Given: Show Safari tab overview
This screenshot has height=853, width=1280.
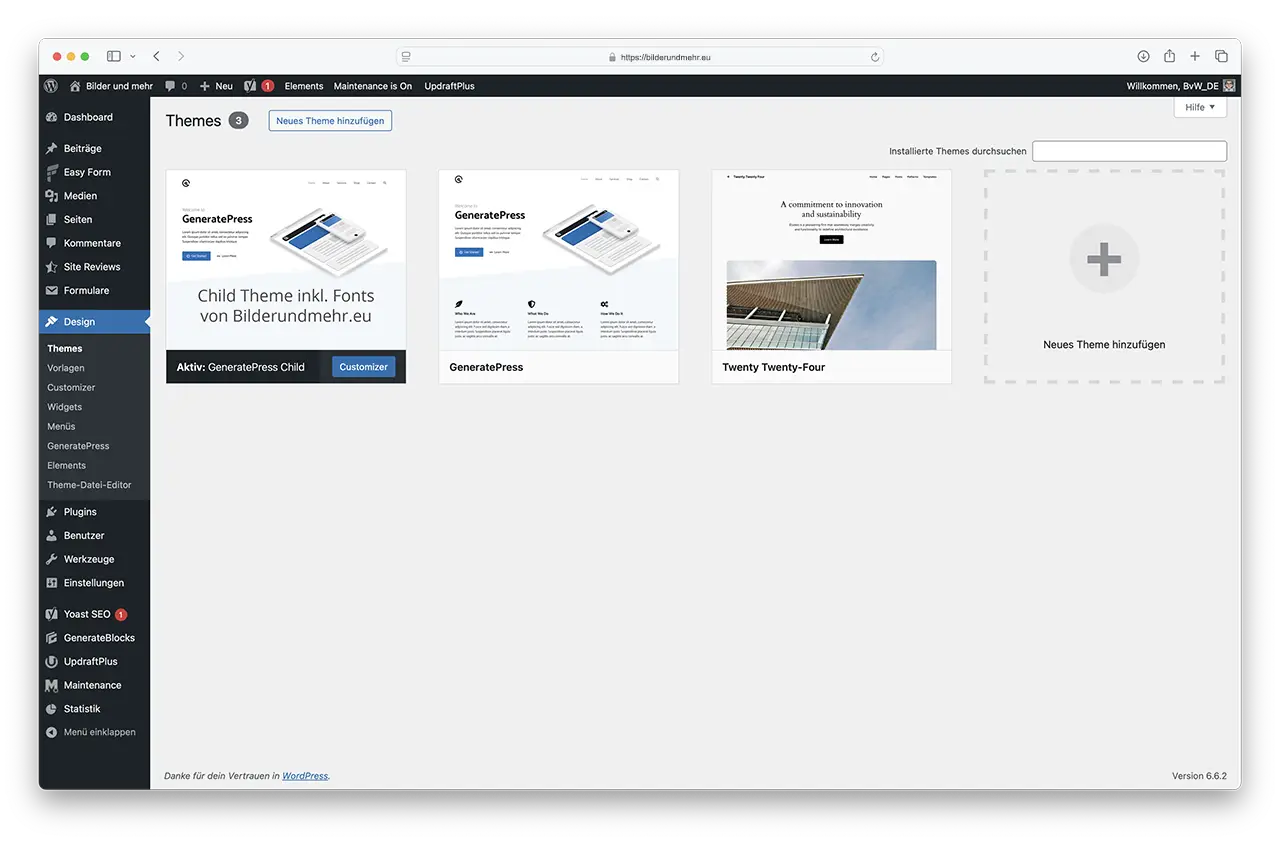Looking at the screenshot, I should point(1221,56).
